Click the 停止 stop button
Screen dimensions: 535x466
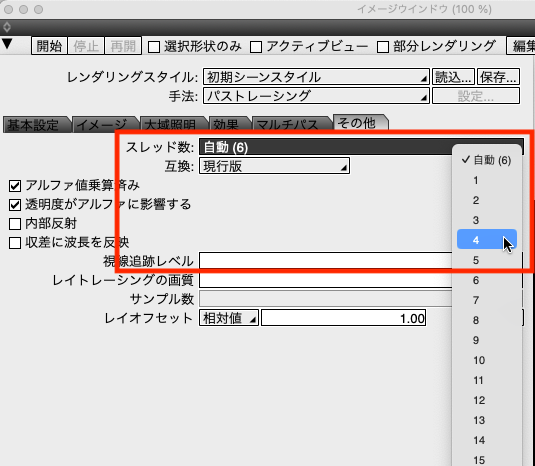click(x=86, y=46)
